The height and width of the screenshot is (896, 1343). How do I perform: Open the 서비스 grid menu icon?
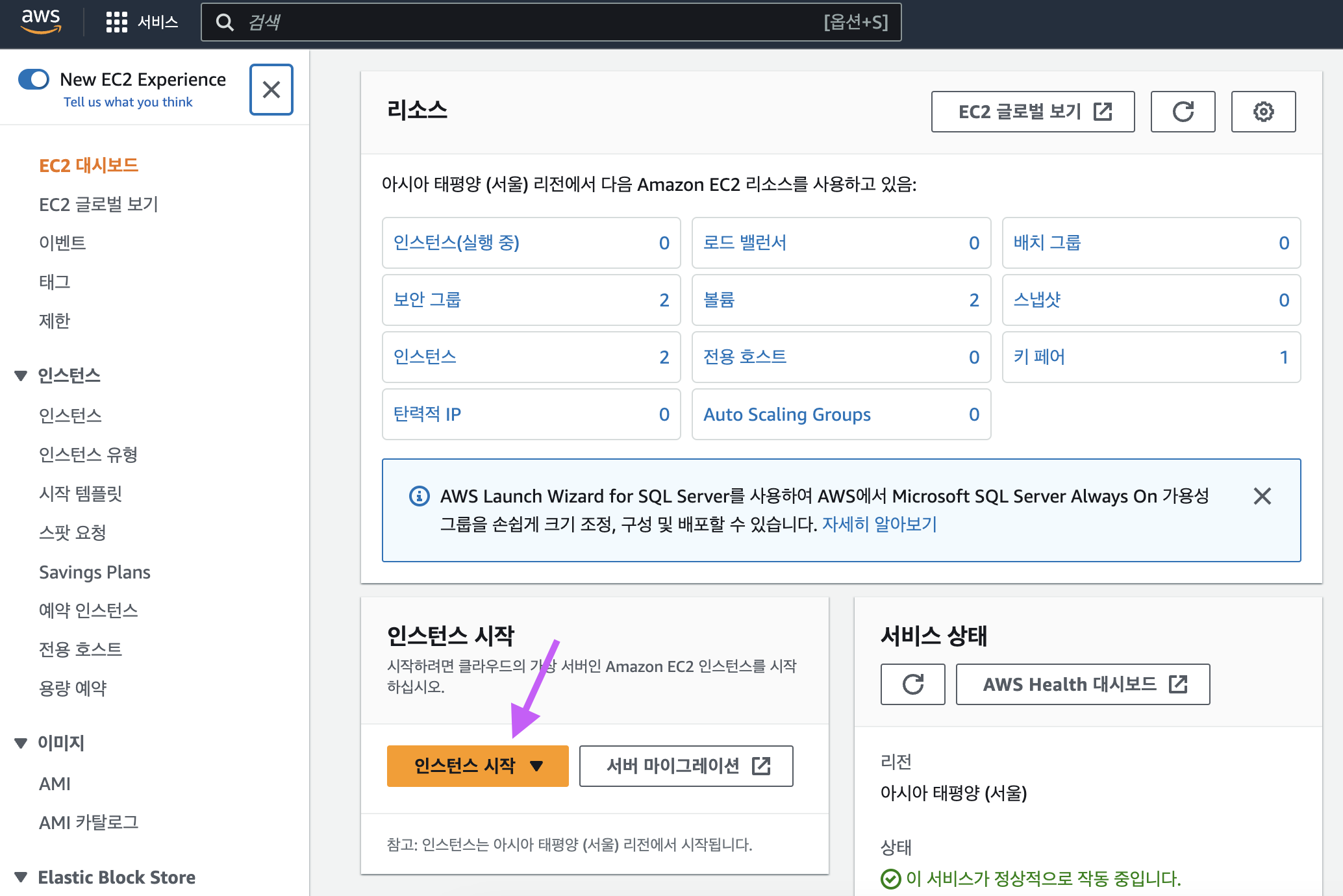pyautogui.click(x=116, y=22)
